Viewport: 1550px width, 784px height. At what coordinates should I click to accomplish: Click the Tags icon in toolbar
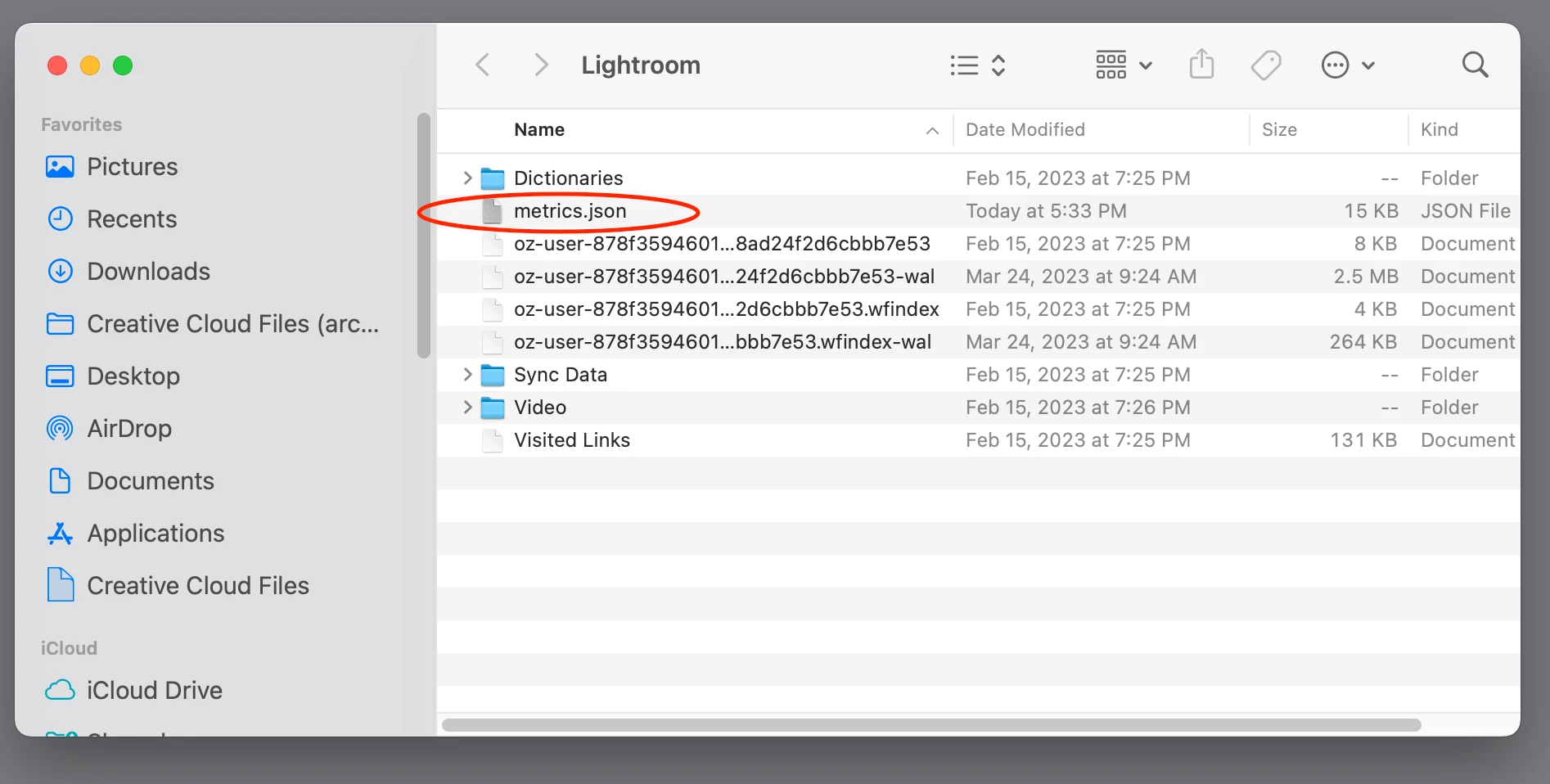1266,65
